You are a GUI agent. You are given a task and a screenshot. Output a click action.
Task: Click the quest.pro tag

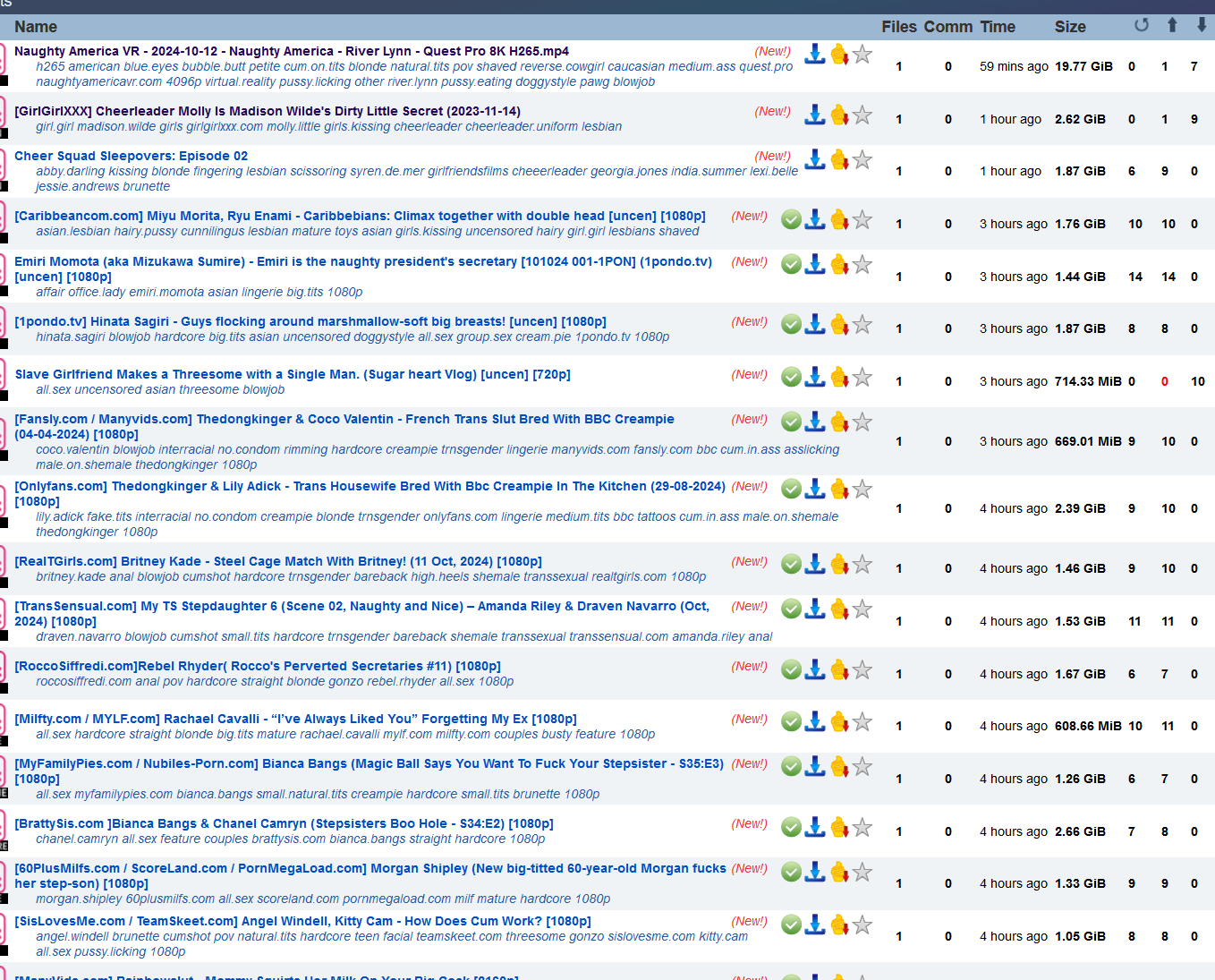click(766, 66)
